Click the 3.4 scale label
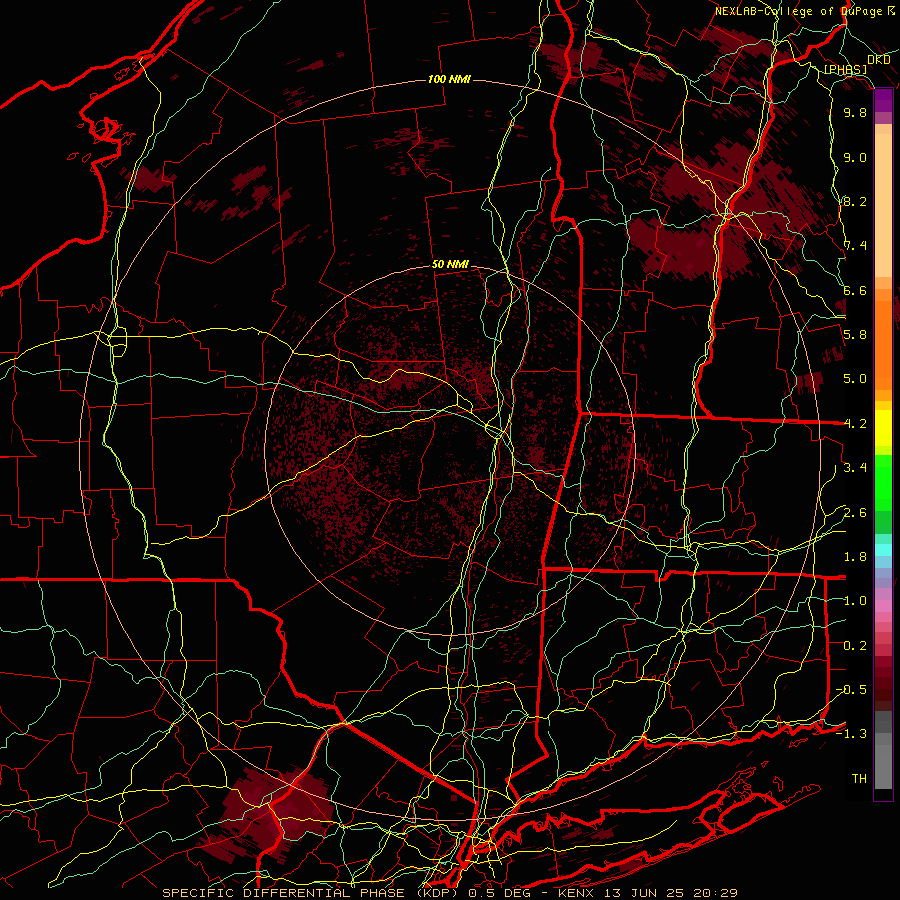The height and width of the screenshot is (900, 900). tap(855, 468)
